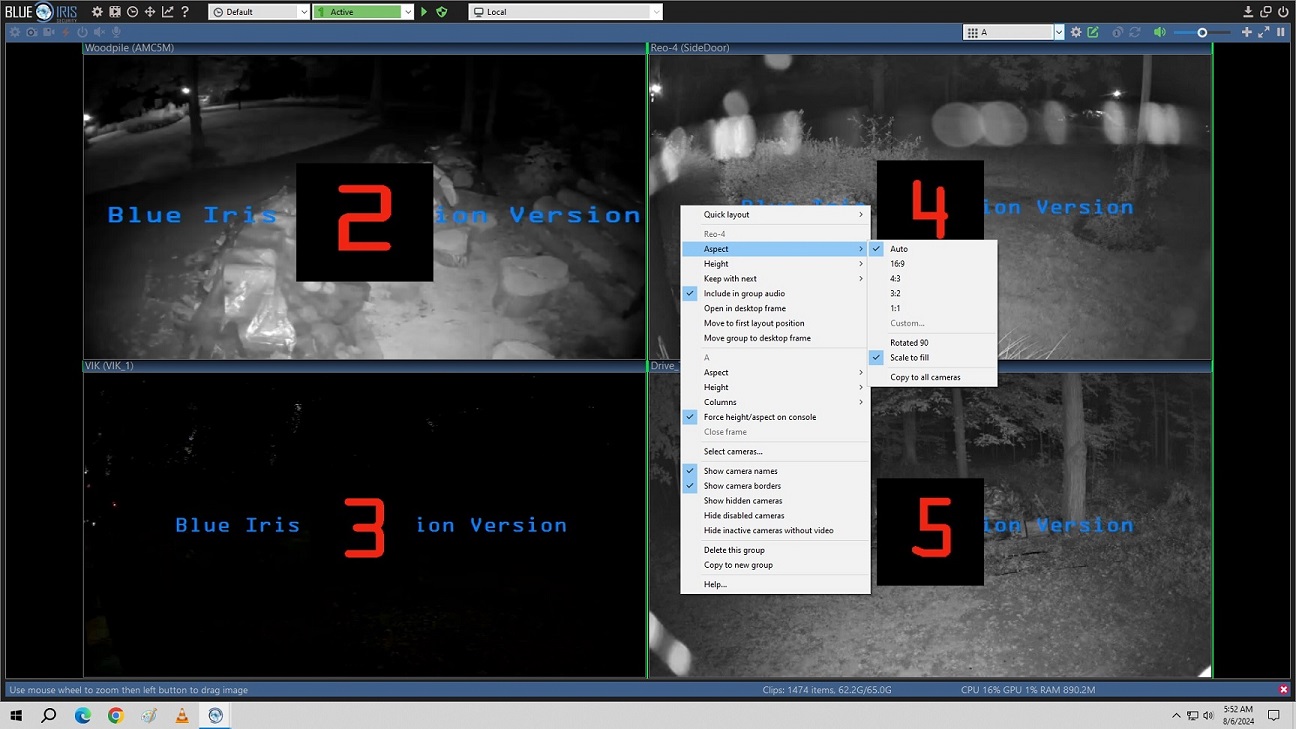Mute the green speaker volume icon

tap(1159, 32)
